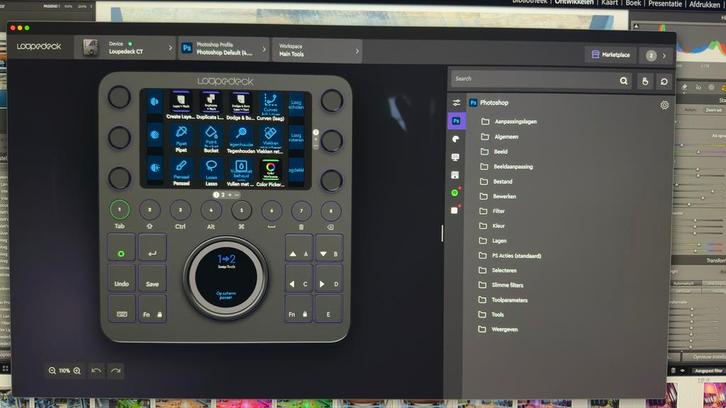Click the top-left dial knob
This screenshot has width=726, height=408.
[x=119, y=97]
